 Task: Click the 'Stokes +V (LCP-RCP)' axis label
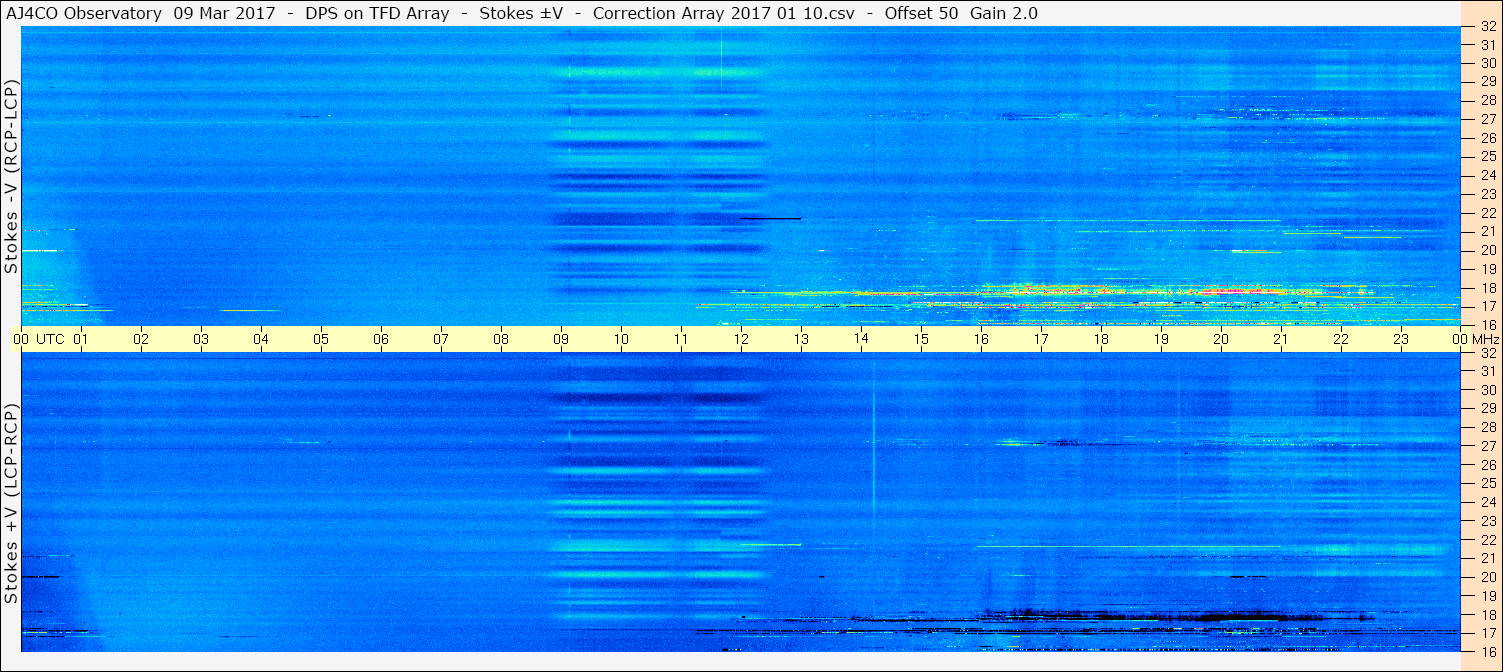pos(12,504)
